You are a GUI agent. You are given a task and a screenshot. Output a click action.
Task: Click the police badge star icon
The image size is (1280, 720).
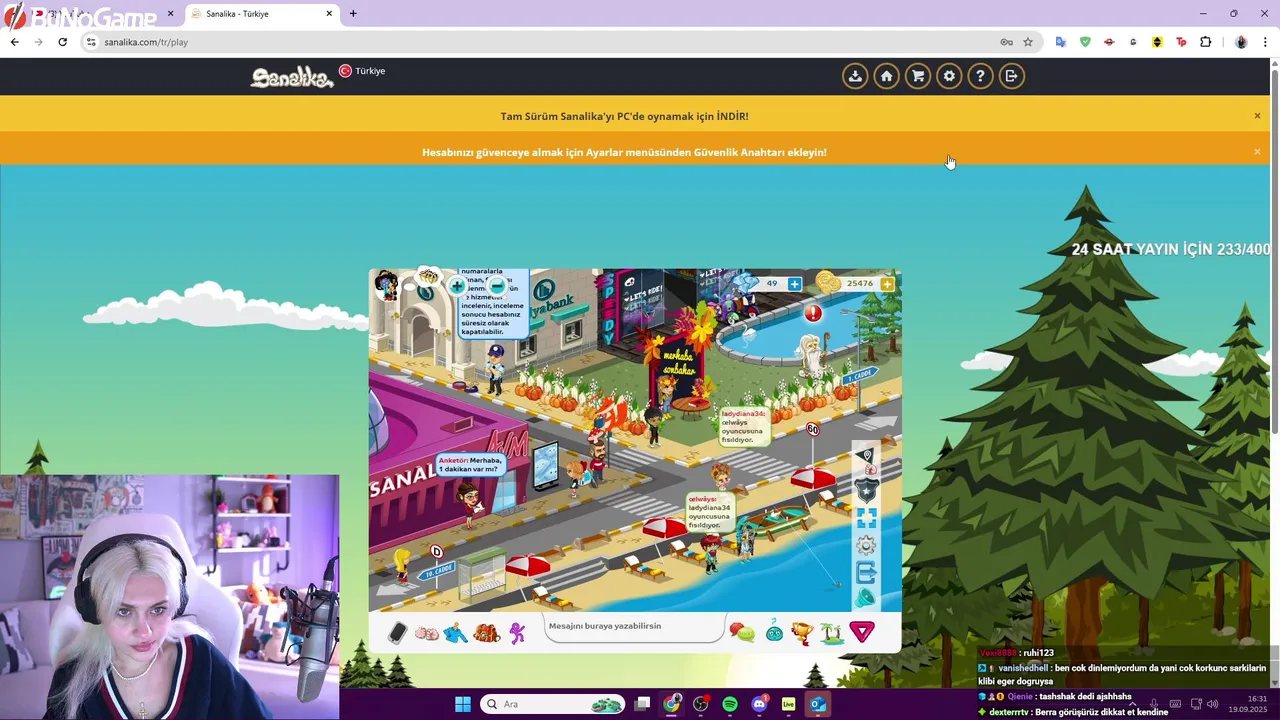[866, 490]
